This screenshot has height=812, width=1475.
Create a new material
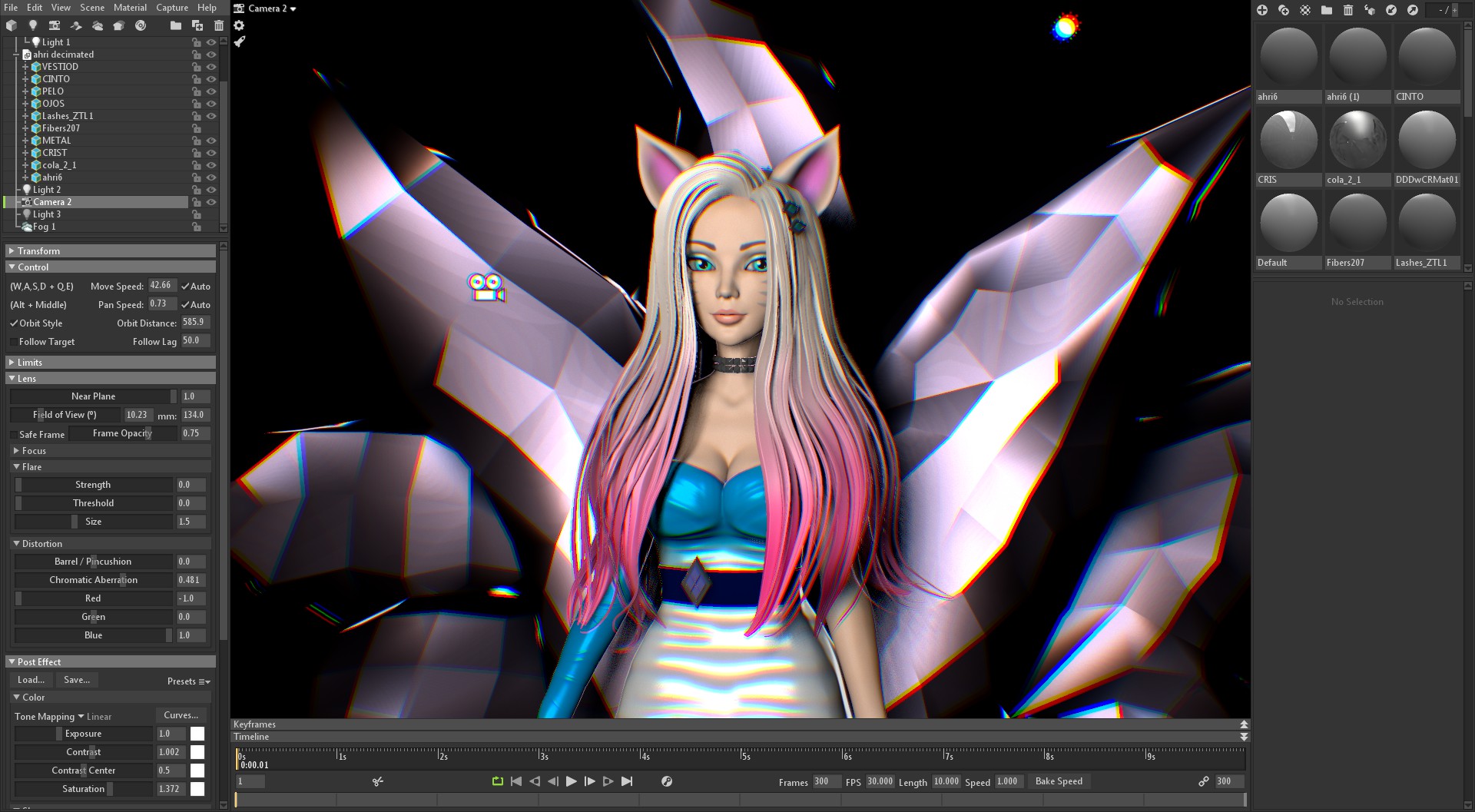point(1262,10)
